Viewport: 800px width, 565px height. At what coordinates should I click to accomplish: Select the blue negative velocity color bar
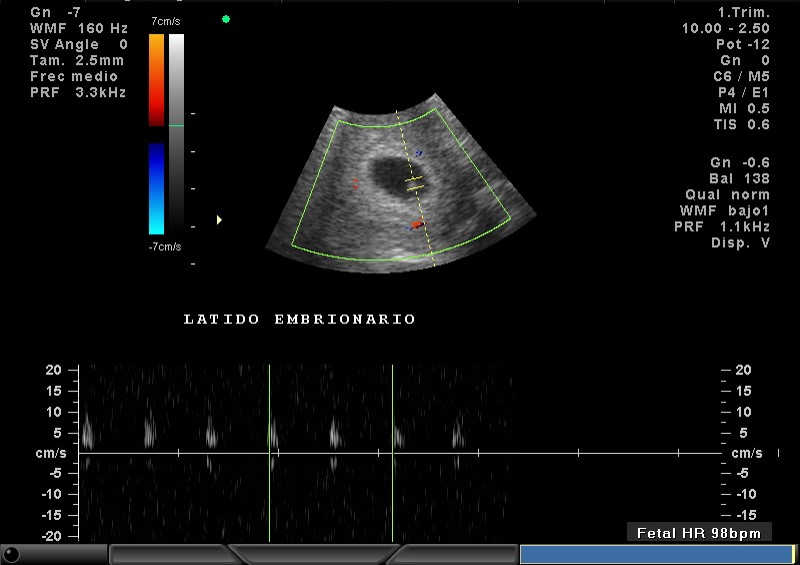click(x=156, y=188)
